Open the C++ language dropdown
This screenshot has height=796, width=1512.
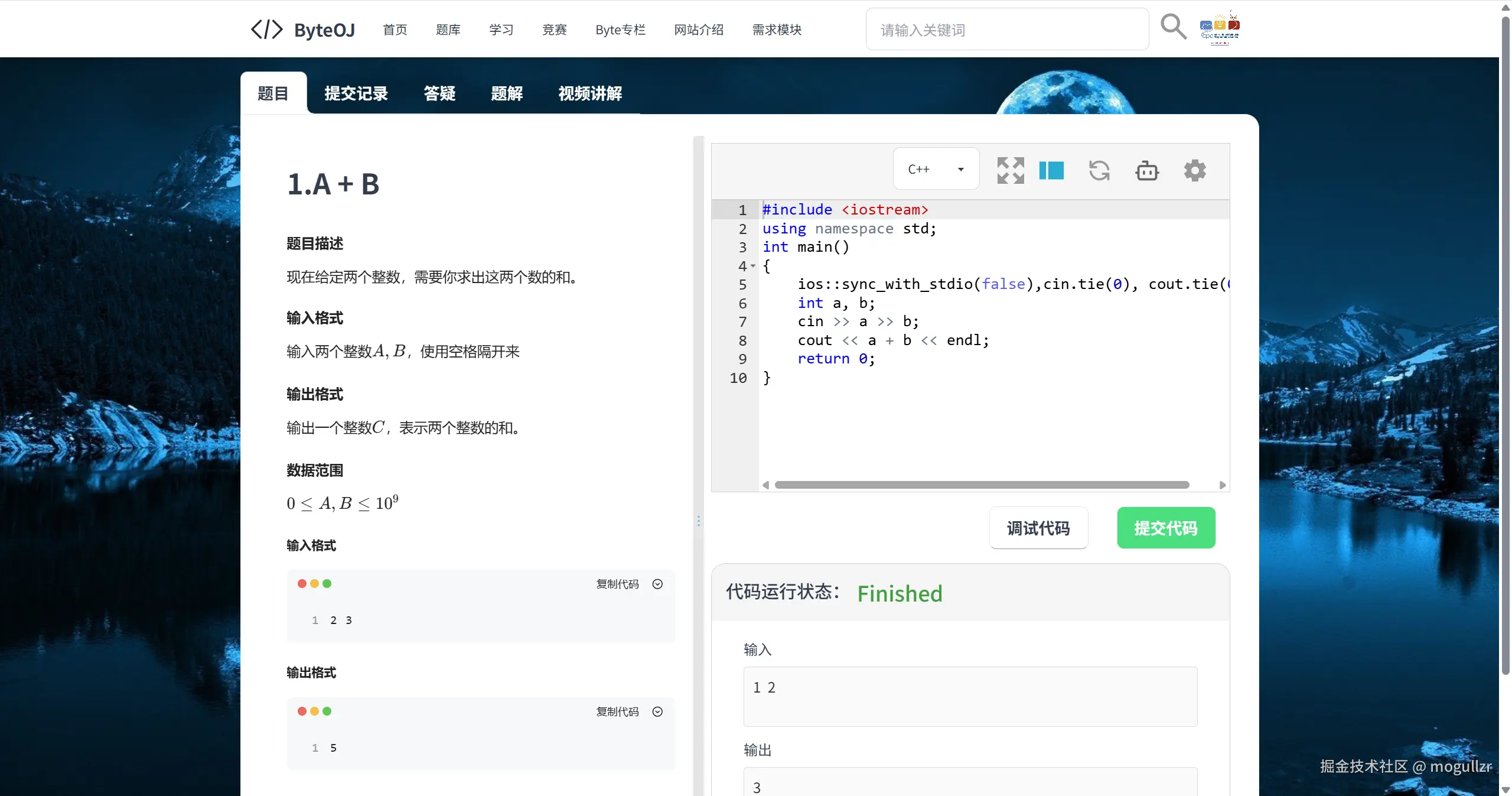[x=936, y=169]
